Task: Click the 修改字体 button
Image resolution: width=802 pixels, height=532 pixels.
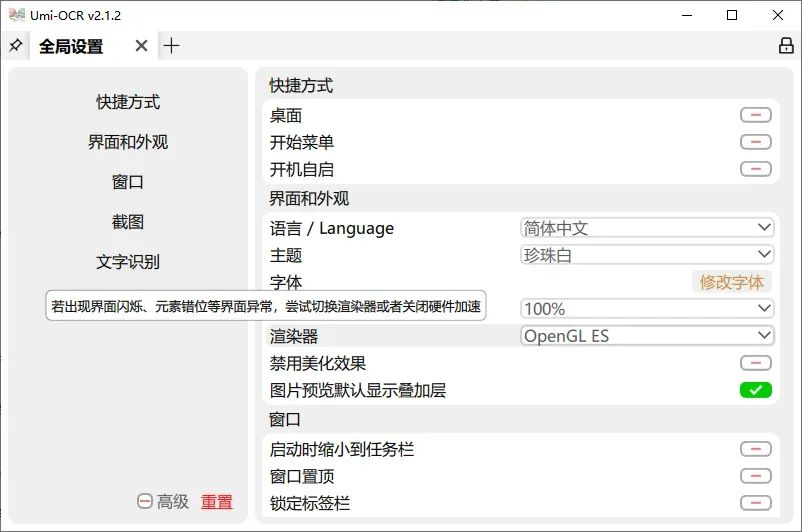Action: (x=731, y=282)
